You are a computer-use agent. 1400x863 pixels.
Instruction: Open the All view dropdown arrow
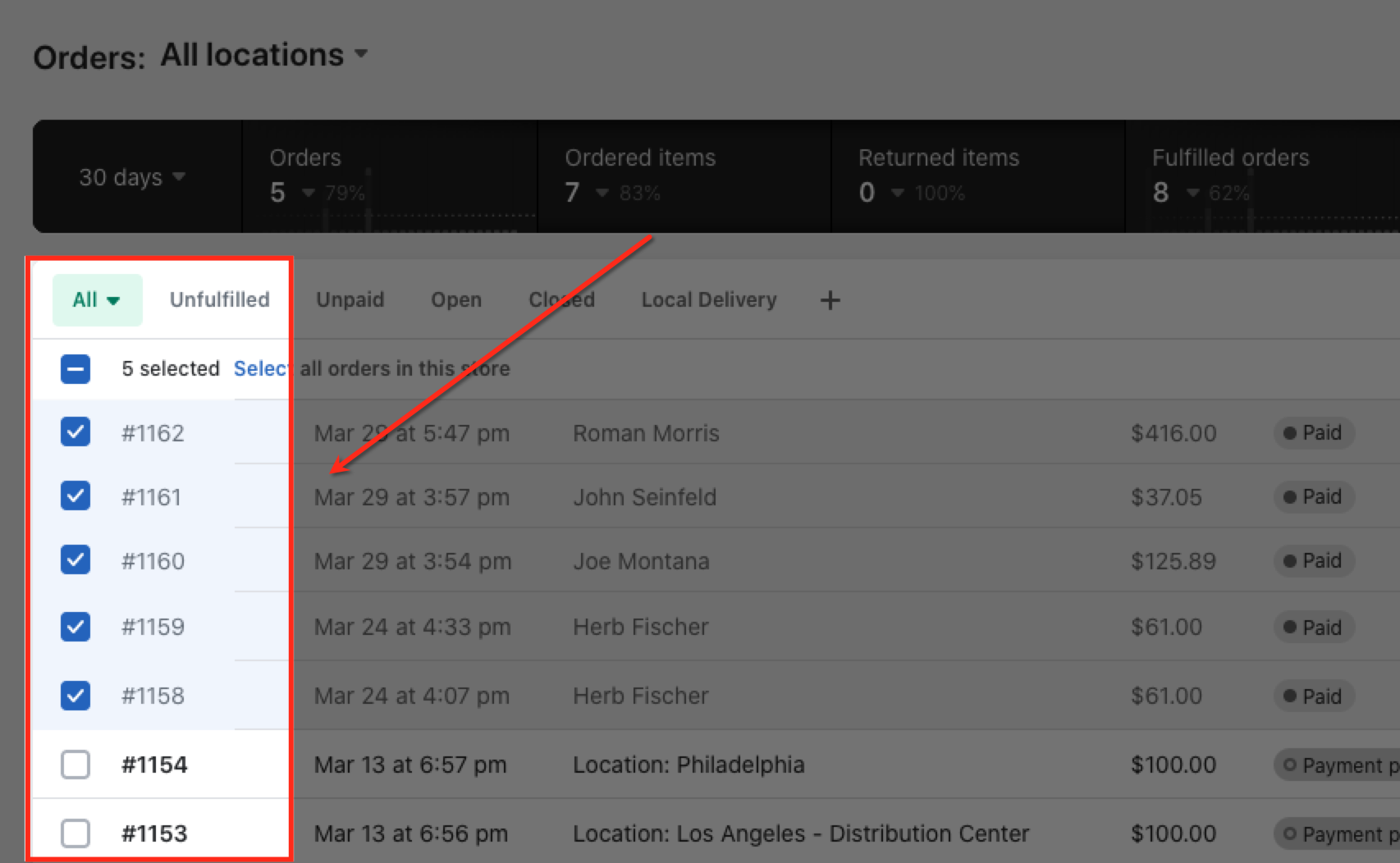[113, 300]
